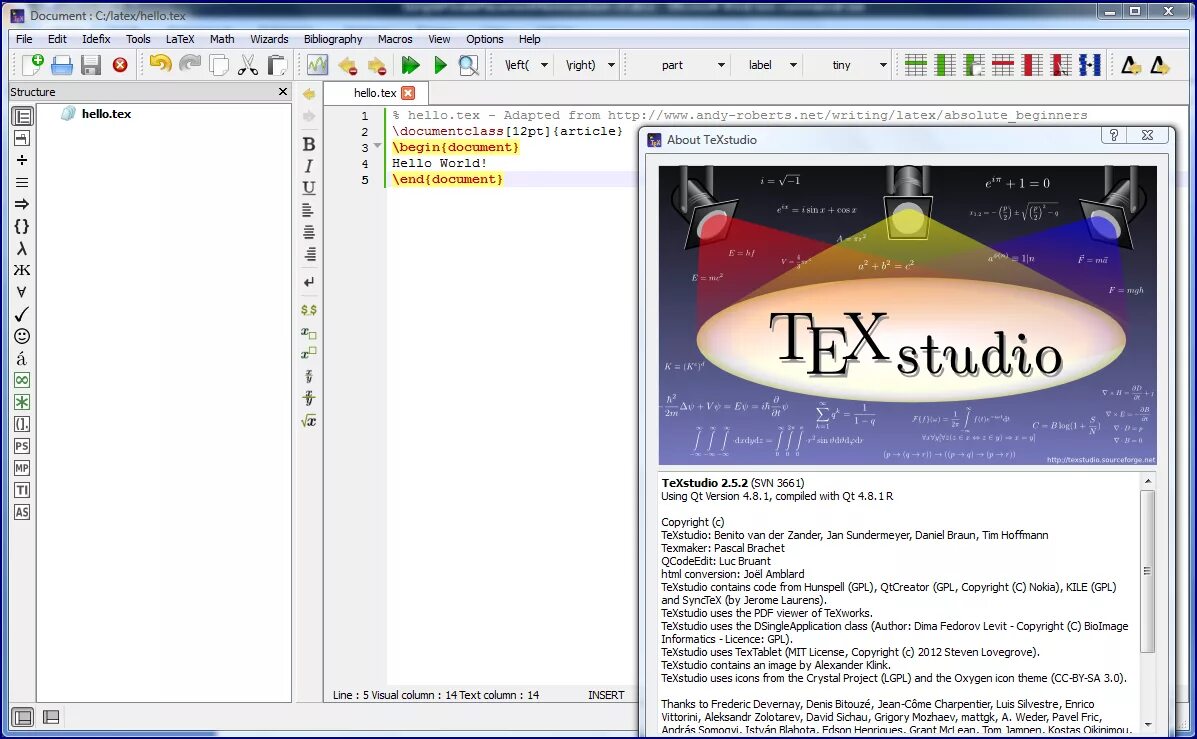Open the Cyrillic letters panel
The width and height of the screenshot is (1197, 739).
click(22, 270)
